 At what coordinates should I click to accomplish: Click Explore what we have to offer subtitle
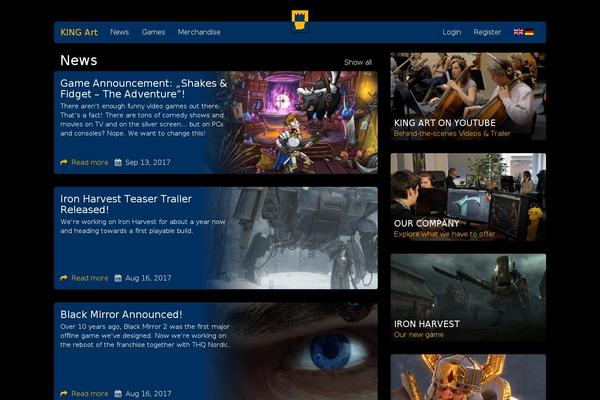point(444,234)
